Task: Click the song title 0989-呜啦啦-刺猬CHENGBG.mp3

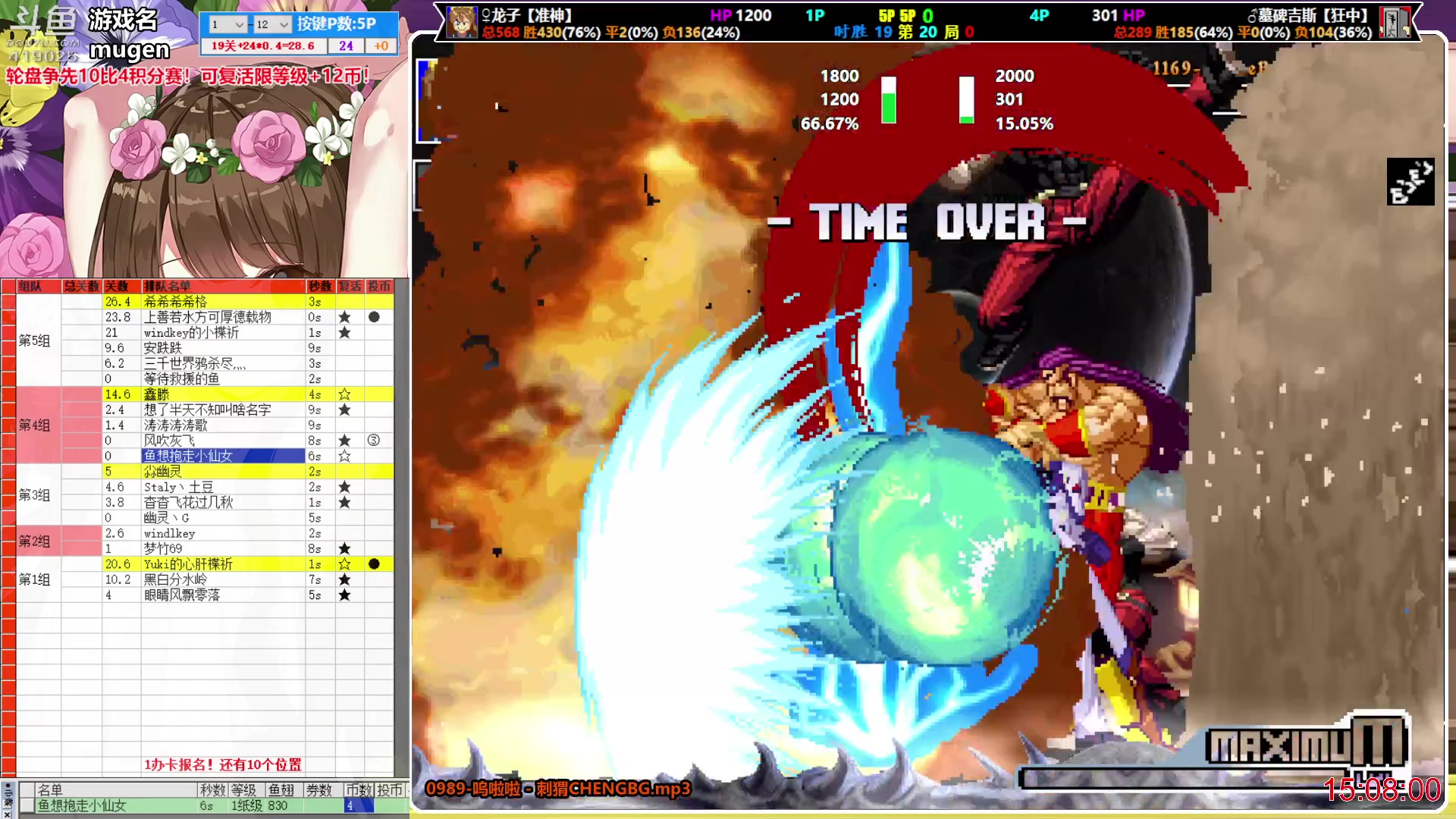Action: (558, 789)
